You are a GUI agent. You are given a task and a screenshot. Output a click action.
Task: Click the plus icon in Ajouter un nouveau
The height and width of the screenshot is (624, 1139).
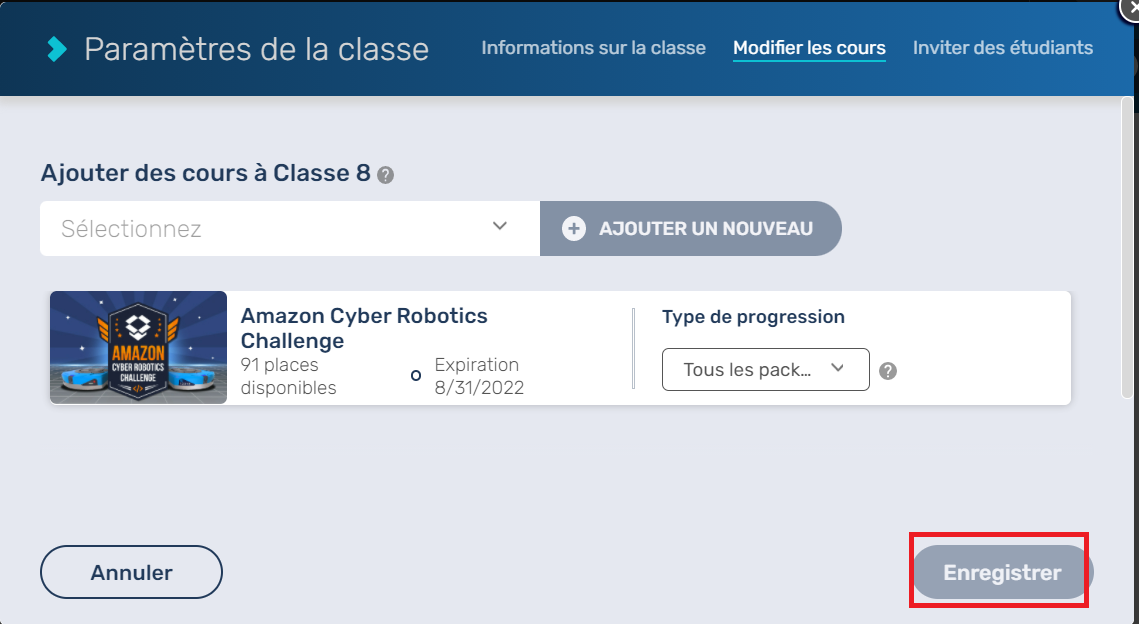[574, 229]
